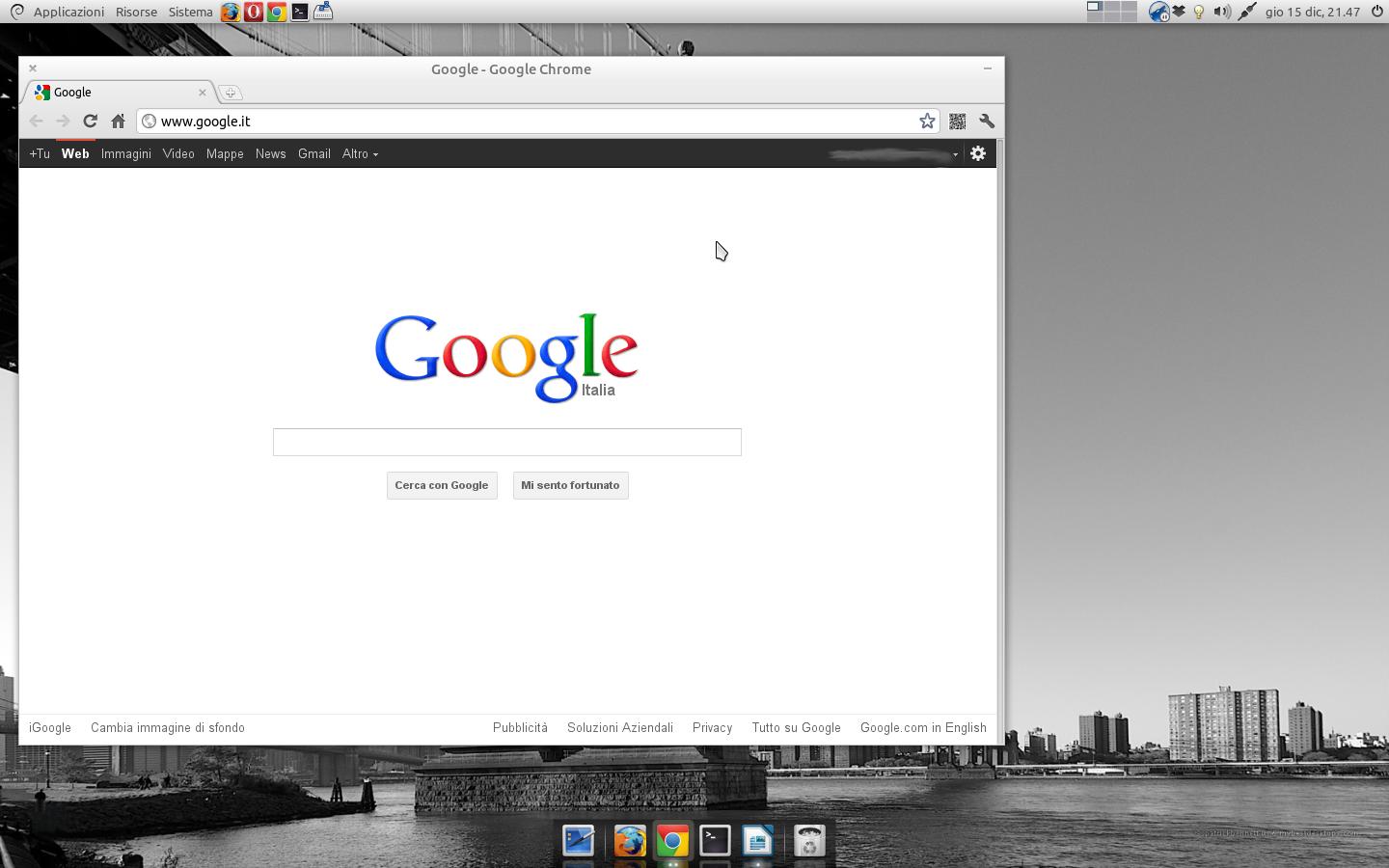Open the iGoogle link
This screenshot has height=868, width=1389.
50,728
